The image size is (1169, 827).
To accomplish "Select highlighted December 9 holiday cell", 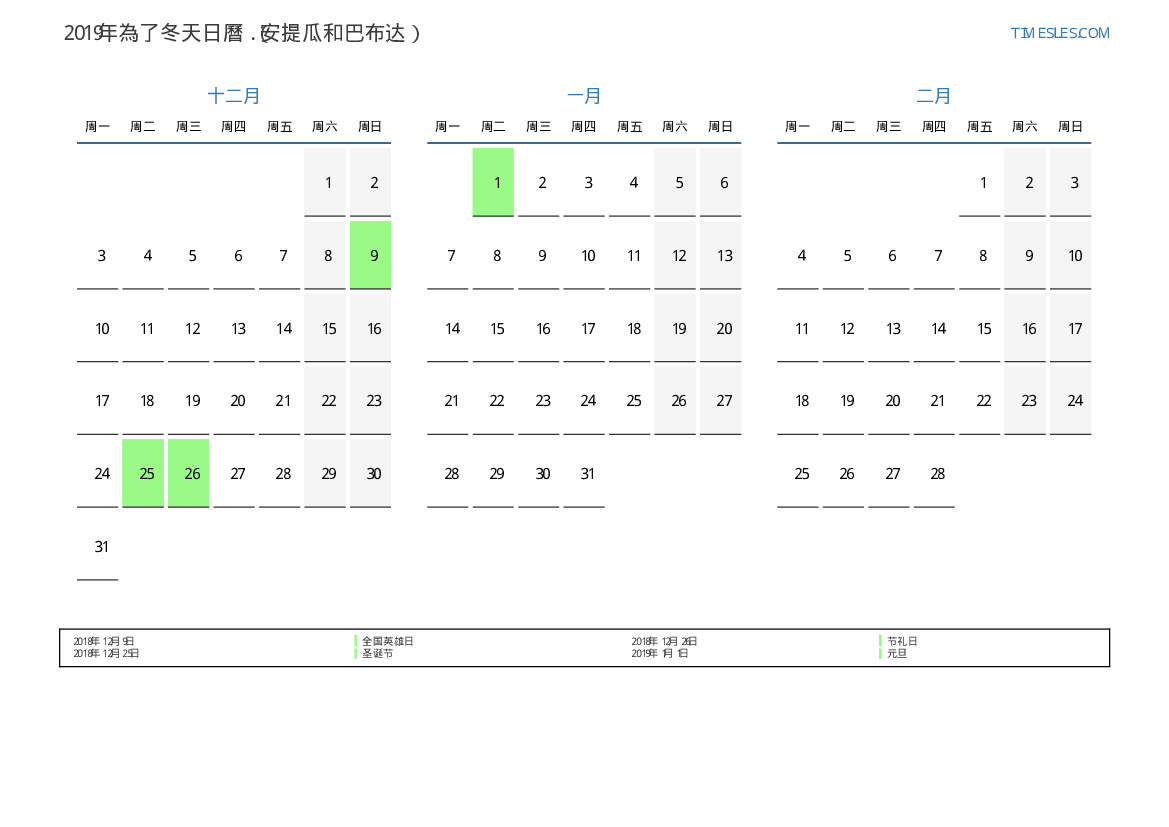I will [x=370, y=255].
